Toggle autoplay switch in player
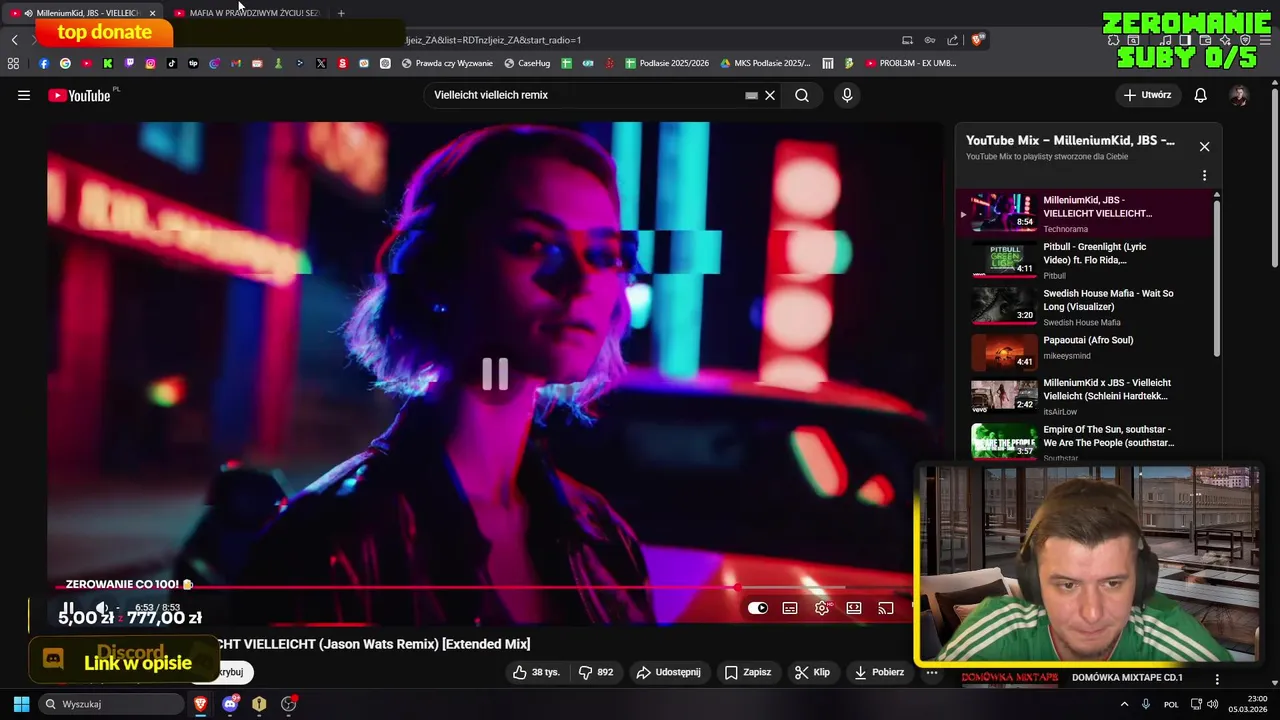 [x=758, y=608]
